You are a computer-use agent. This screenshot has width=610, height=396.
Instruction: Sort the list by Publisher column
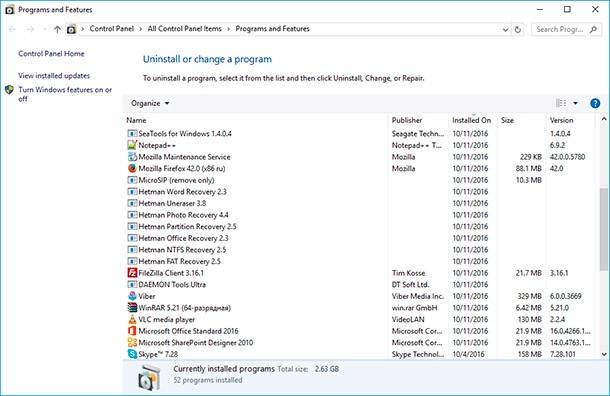[407, 120]
